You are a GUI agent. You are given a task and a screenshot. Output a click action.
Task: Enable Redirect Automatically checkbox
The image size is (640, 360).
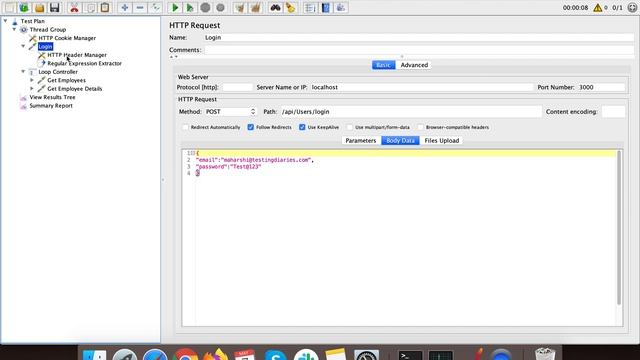click(x=185, y=127)
